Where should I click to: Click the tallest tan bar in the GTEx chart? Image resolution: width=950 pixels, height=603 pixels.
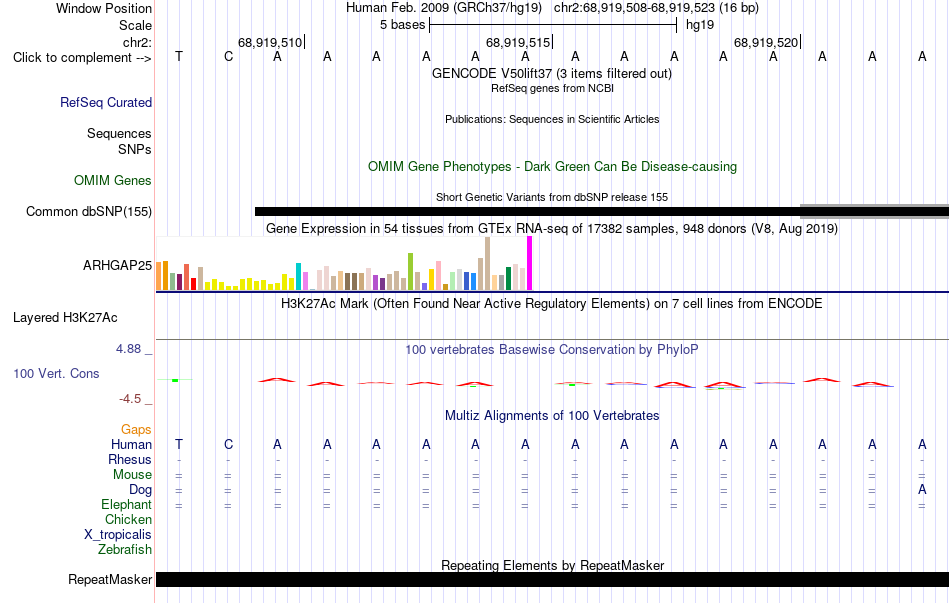click(487, 264)
